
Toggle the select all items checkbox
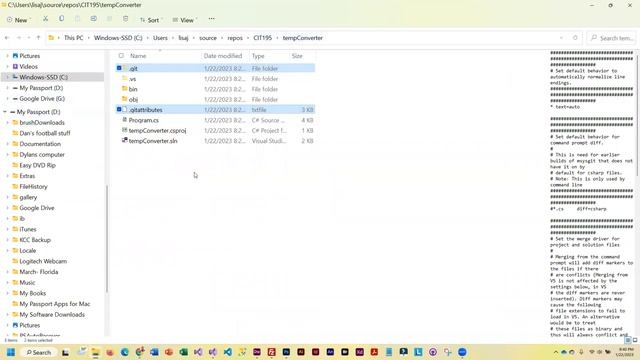click(121, 56)
